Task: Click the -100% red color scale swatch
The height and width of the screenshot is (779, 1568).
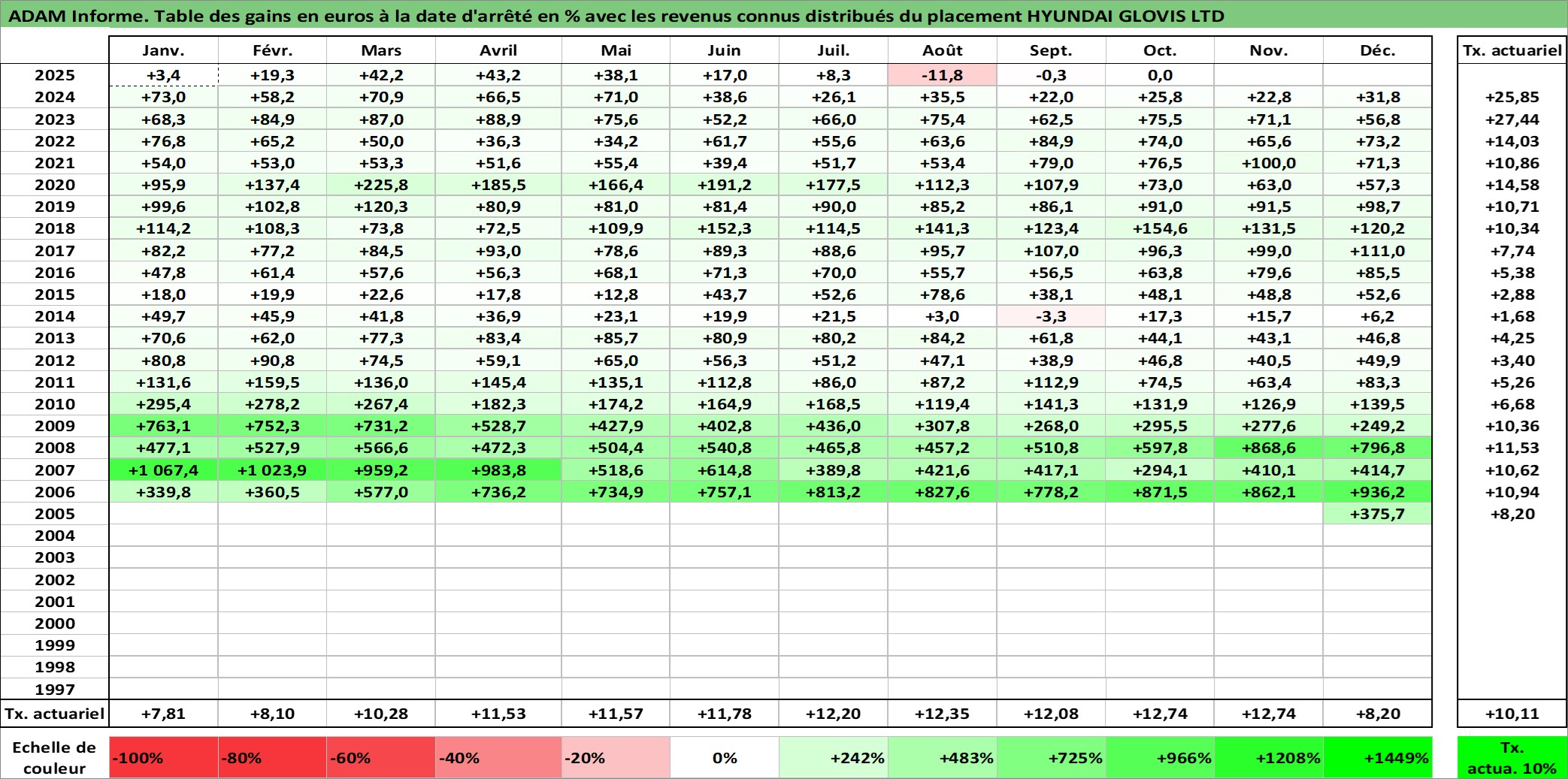Action: point(163,757)
